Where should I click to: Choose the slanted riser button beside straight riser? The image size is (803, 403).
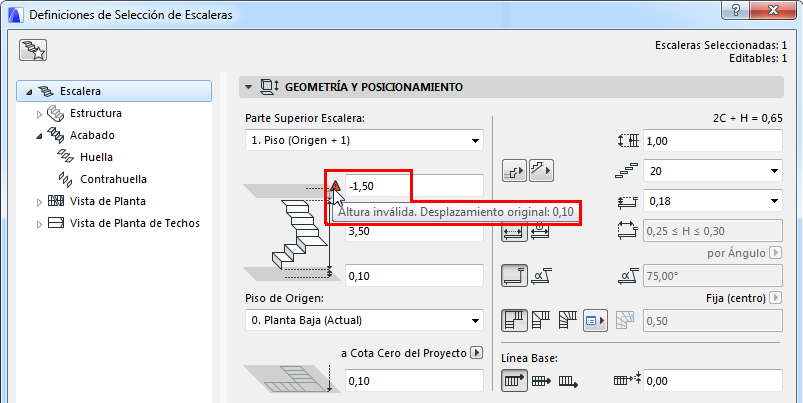541,276
